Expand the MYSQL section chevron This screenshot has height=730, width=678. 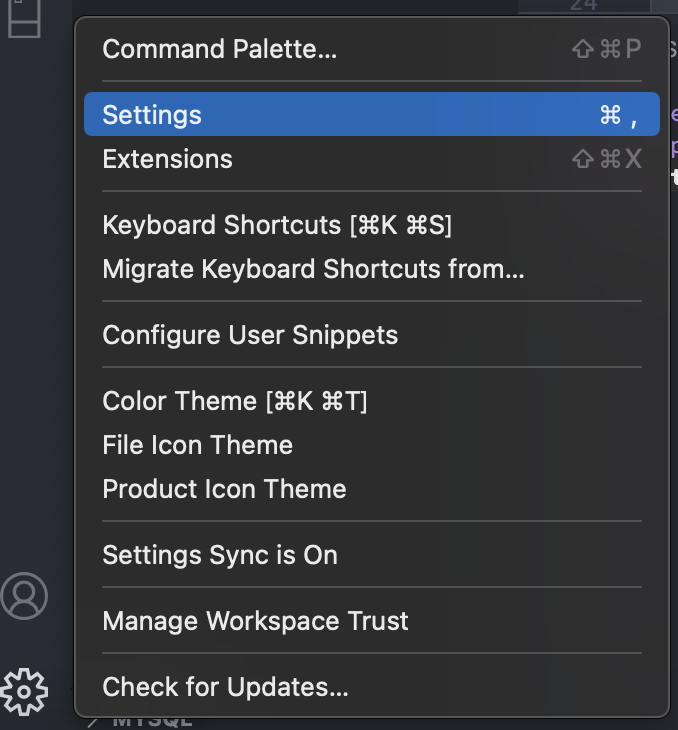point(93,721)
